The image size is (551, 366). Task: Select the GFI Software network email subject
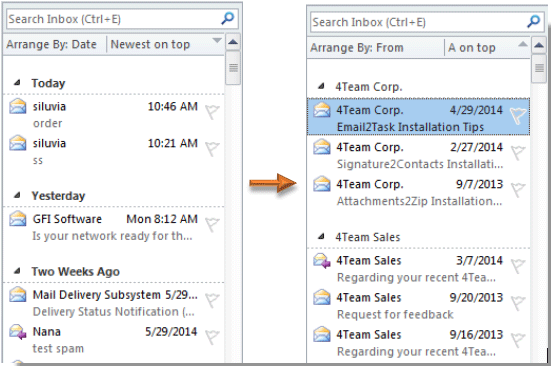tap(112, 236)
